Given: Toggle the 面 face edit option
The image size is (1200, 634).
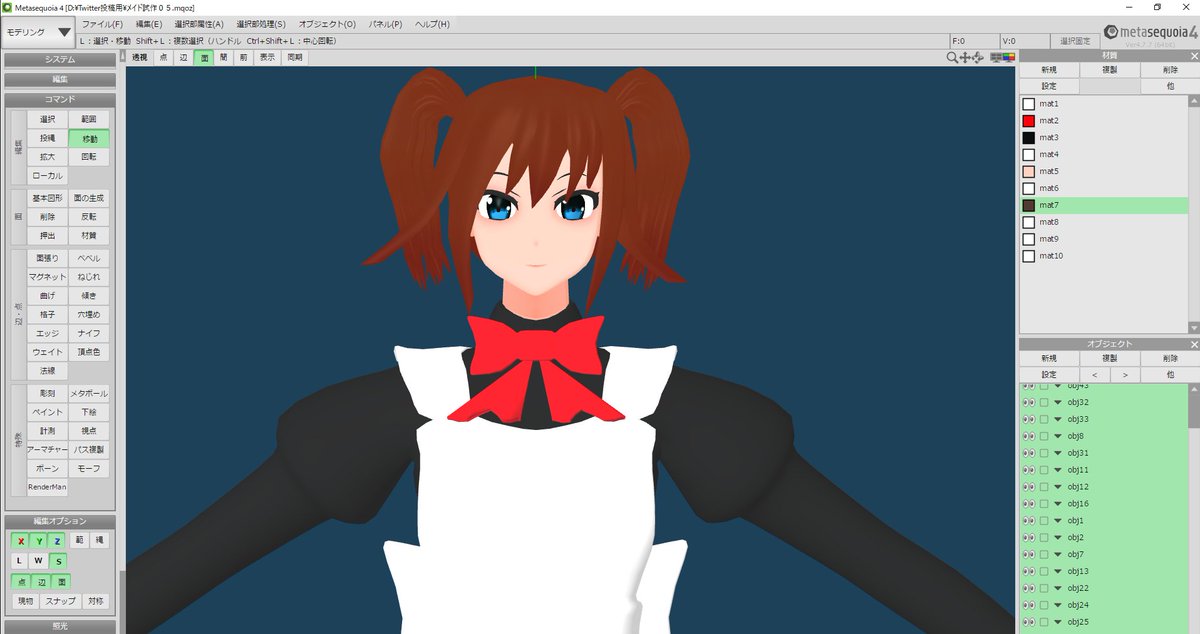Looking at the screenshot, I should point(60,581).
